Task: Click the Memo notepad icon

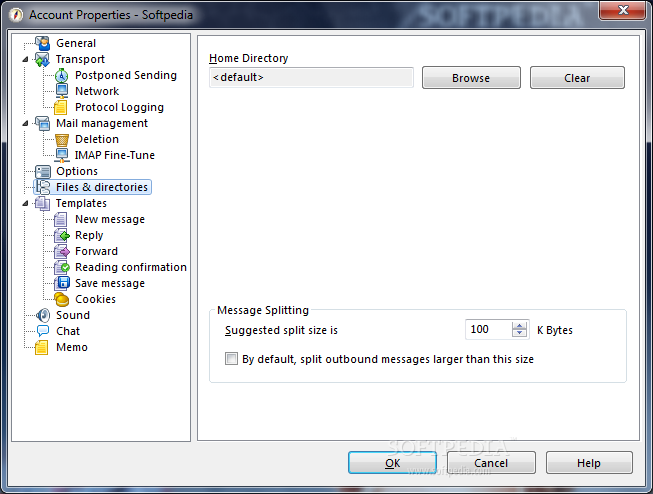Action: (x=42, y=347)
